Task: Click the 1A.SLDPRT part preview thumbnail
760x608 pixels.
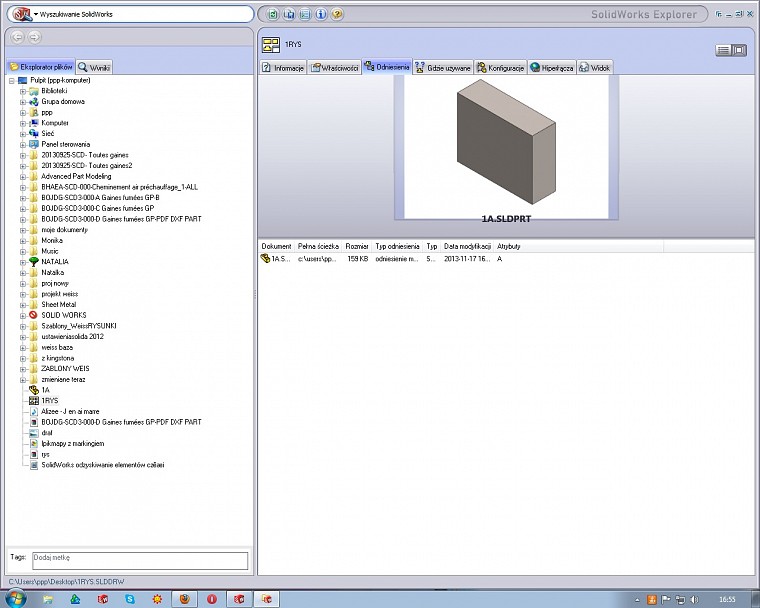Action: pos(507,148)
